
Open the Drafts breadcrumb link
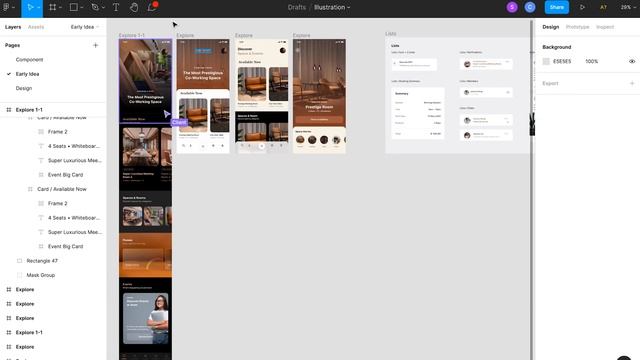[297, 7]
